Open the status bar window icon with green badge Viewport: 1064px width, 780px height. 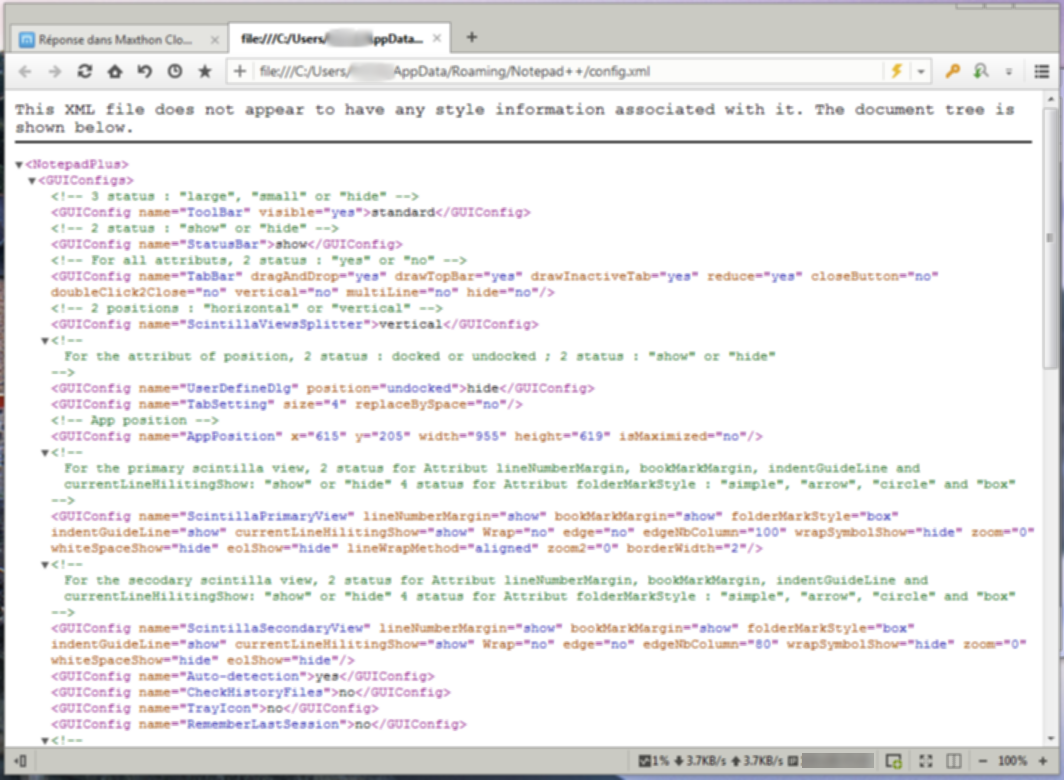[x=894, y=761]
